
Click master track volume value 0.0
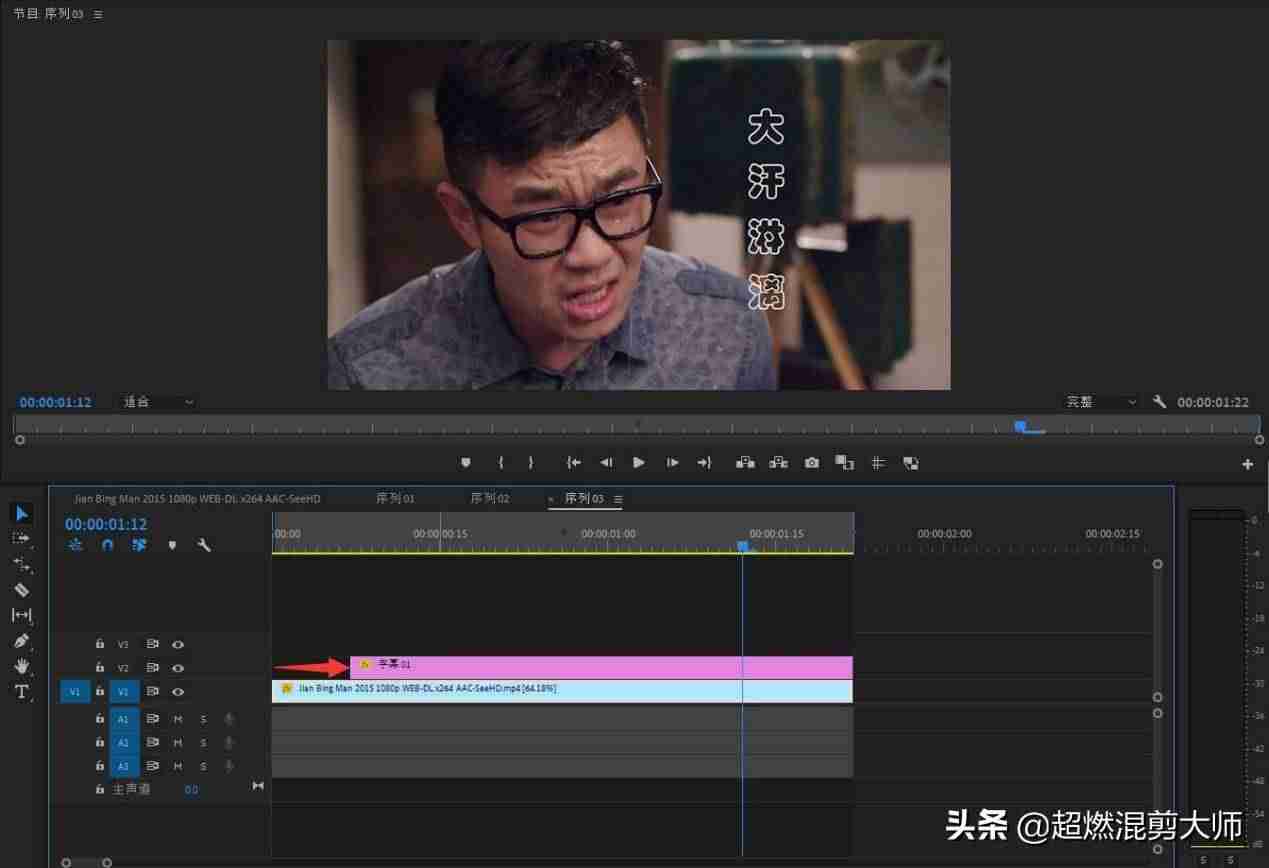point(191,789)
